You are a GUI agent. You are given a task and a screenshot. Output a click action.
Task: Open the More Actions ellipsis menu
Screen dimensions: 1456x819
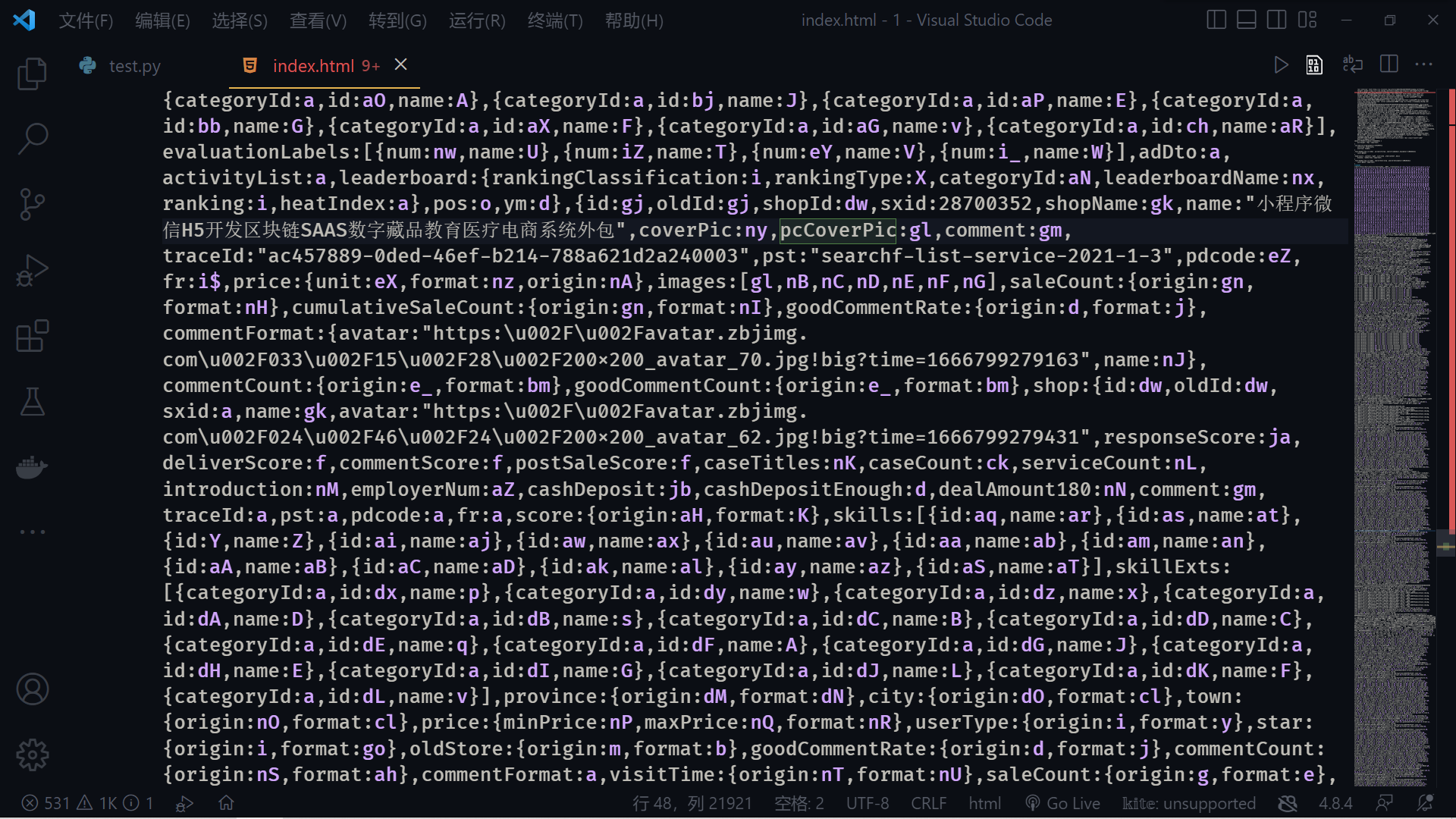[1424, 64]
